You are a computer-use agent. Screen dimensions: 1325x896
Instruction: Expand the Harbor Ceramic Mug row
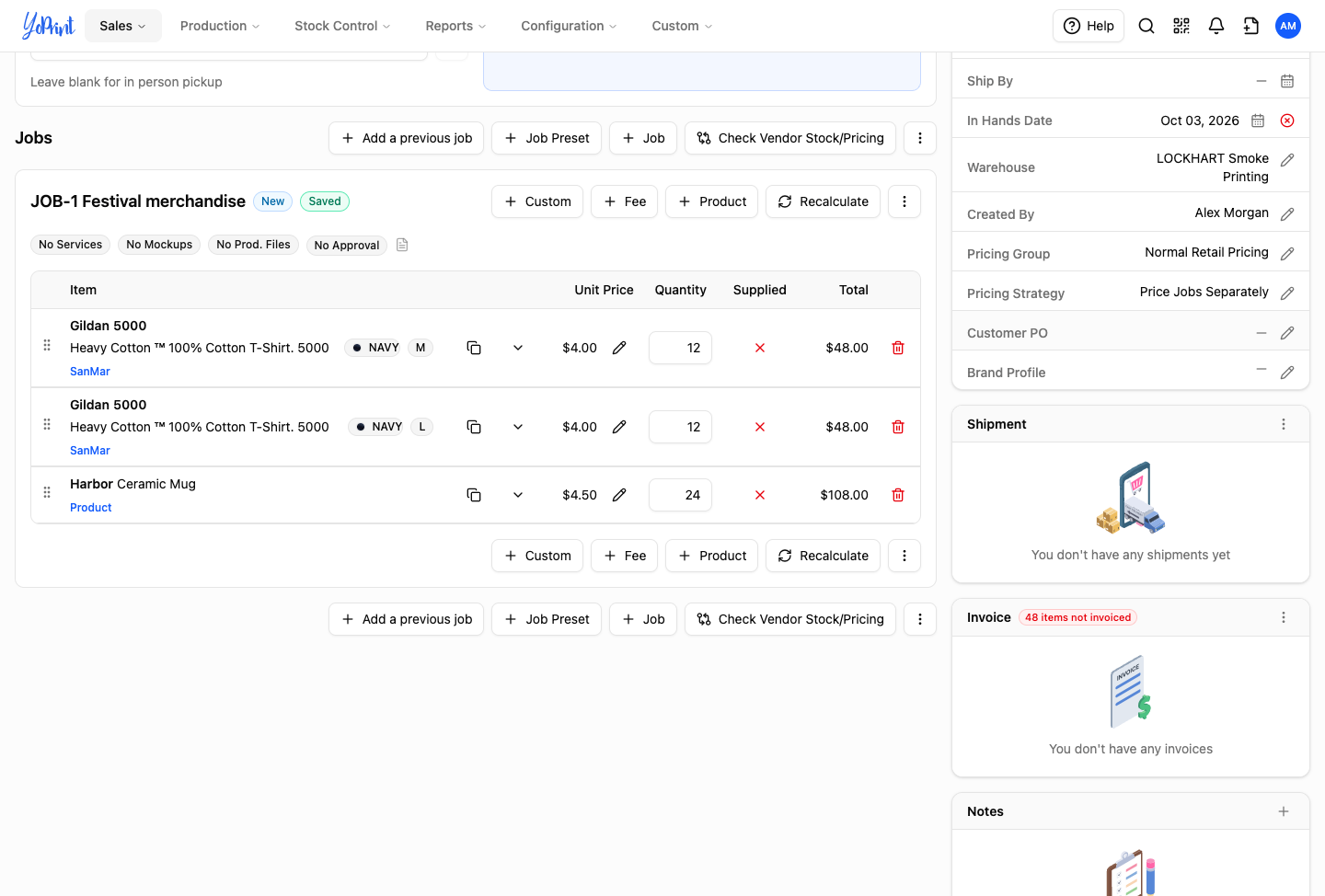coord(518,495)
